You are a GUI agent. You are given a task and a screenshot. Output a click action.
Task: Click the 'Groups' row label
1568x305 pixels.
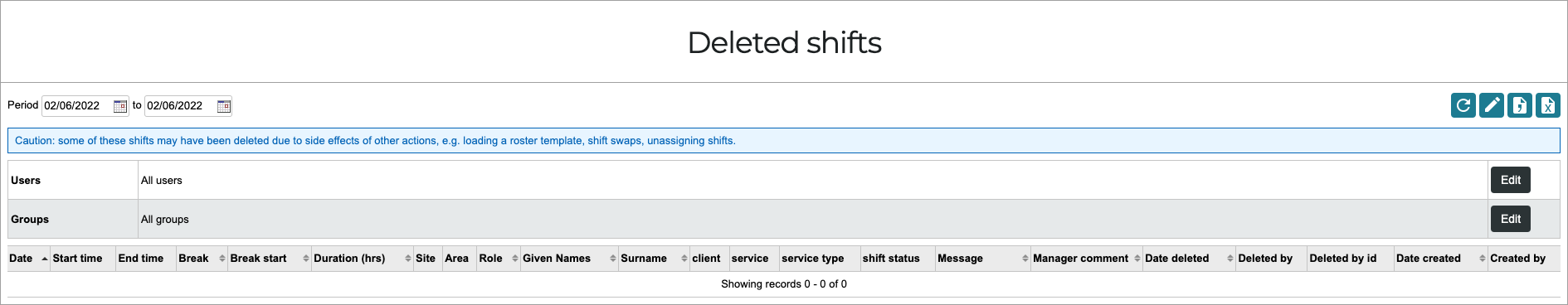coord(30,220)
